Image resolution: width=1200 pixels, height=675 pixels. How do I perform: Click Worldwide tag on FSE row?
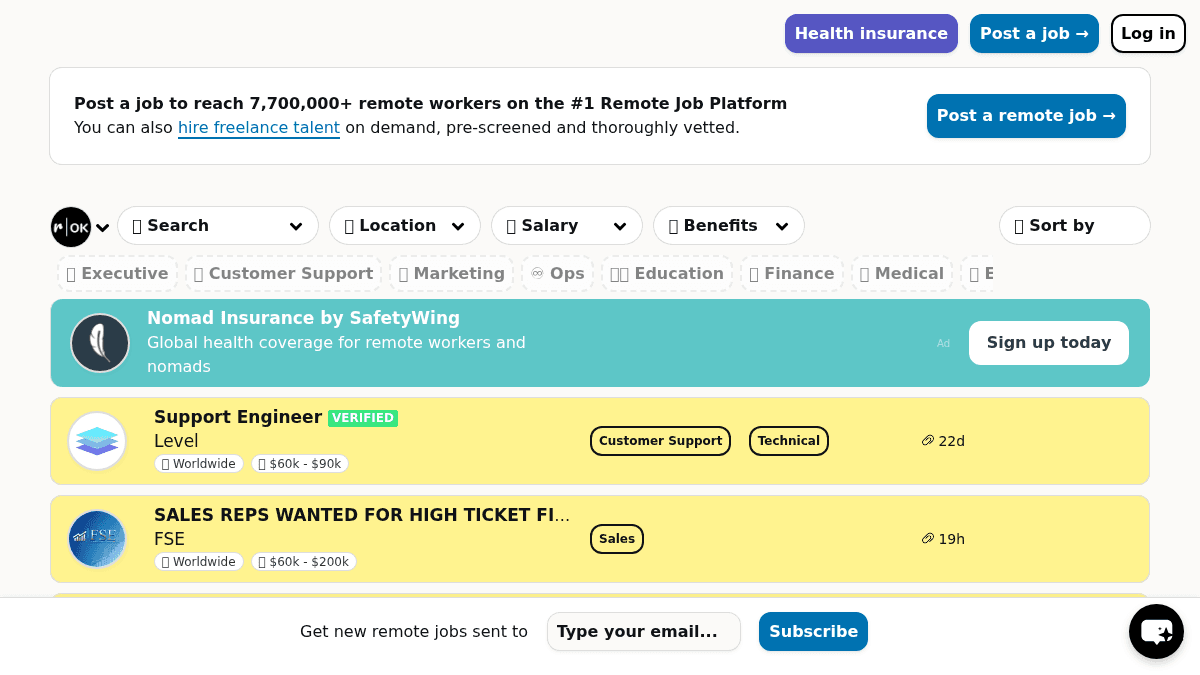[199, 562]
